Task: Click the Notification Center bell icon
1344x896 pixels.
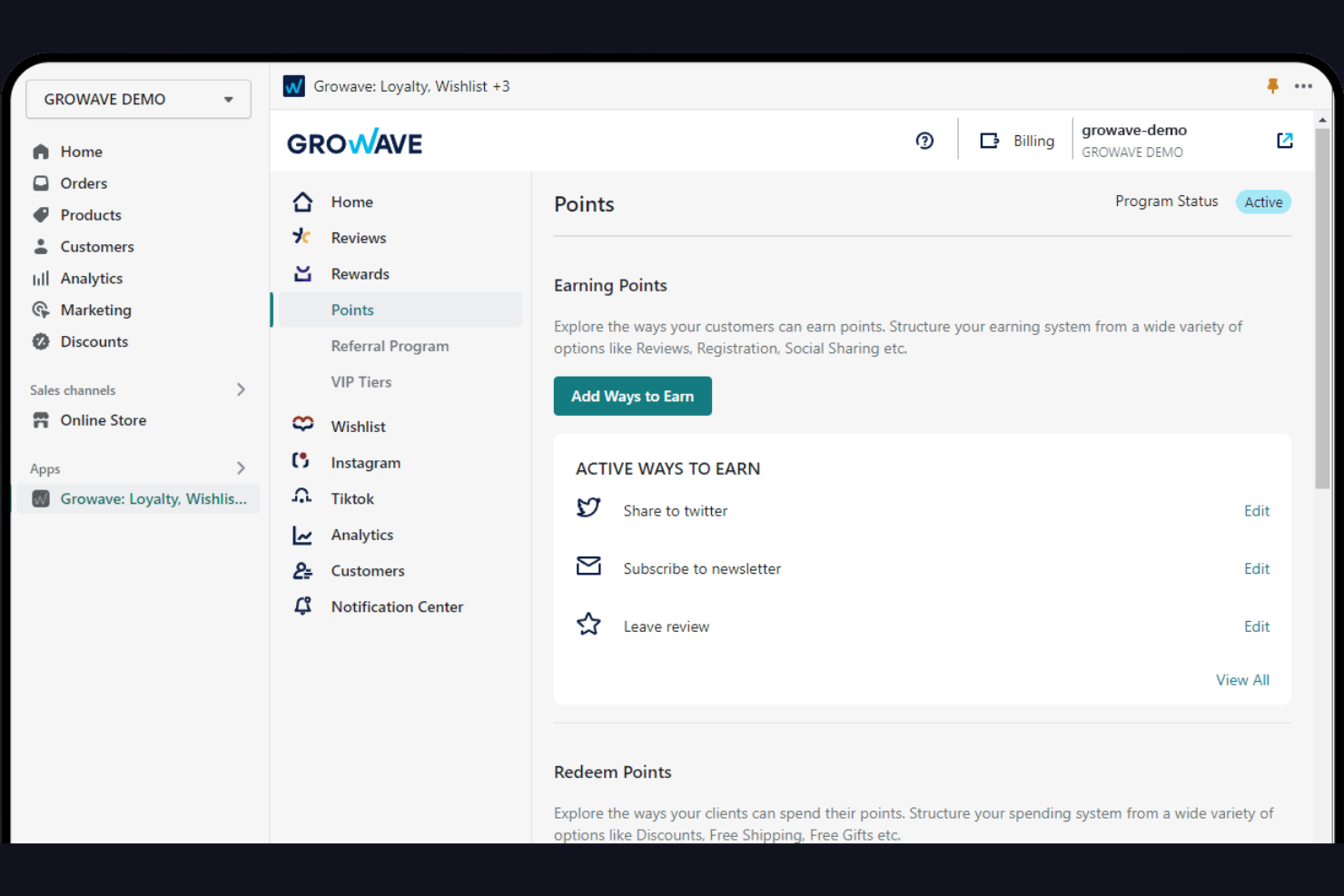Action: 303,606
